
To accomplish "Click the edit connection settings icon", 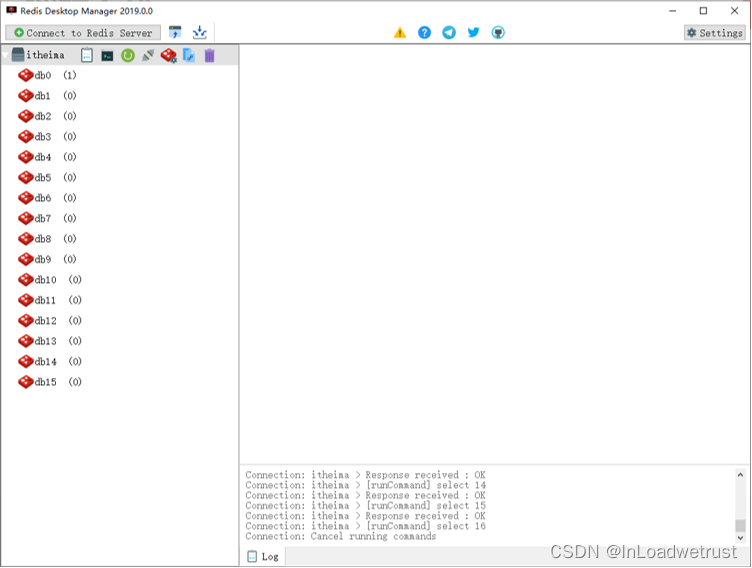I will pyautogui.click(x=189, y=56).
